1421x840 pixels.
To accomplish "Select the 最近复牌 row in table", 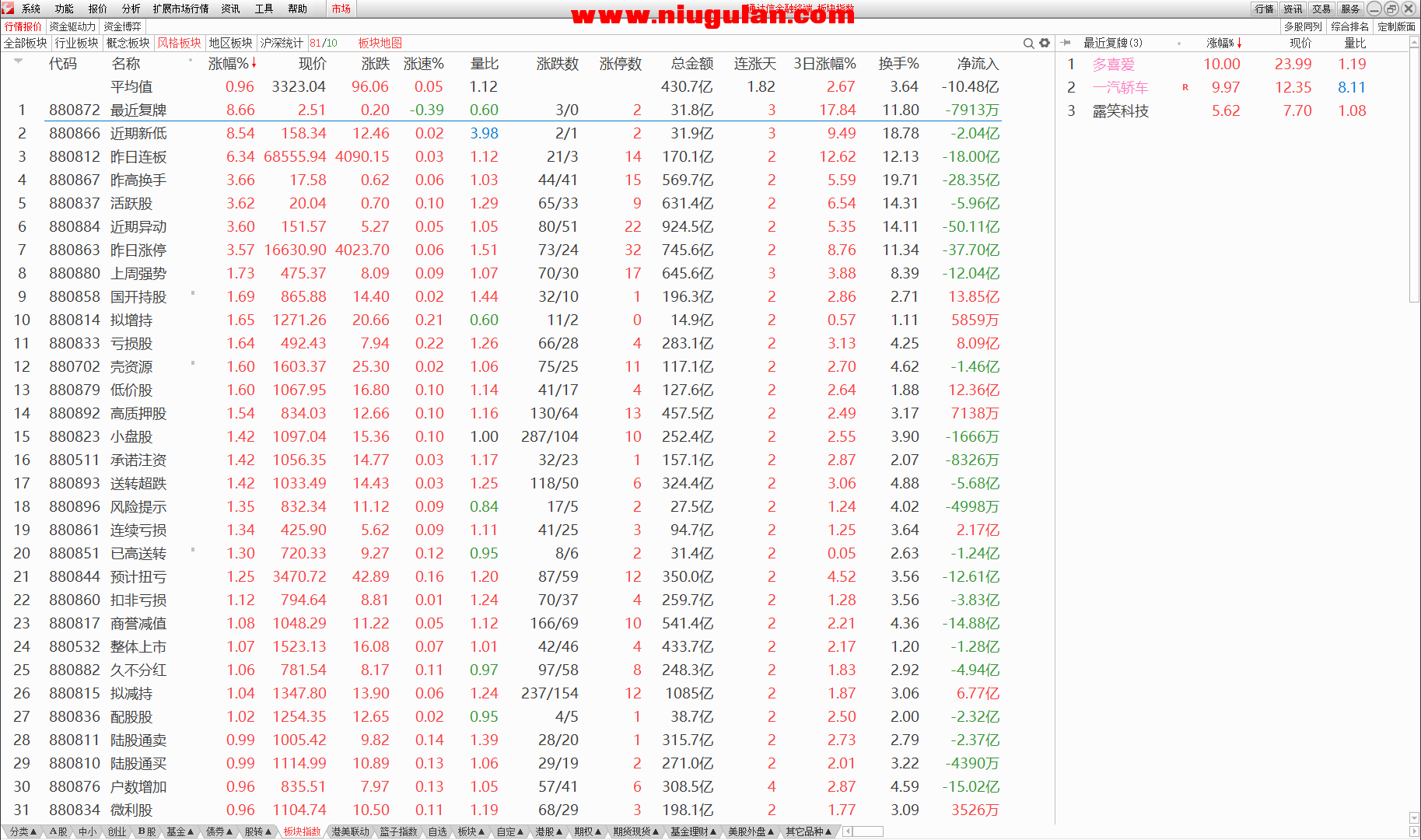I will tap(501, 110).
